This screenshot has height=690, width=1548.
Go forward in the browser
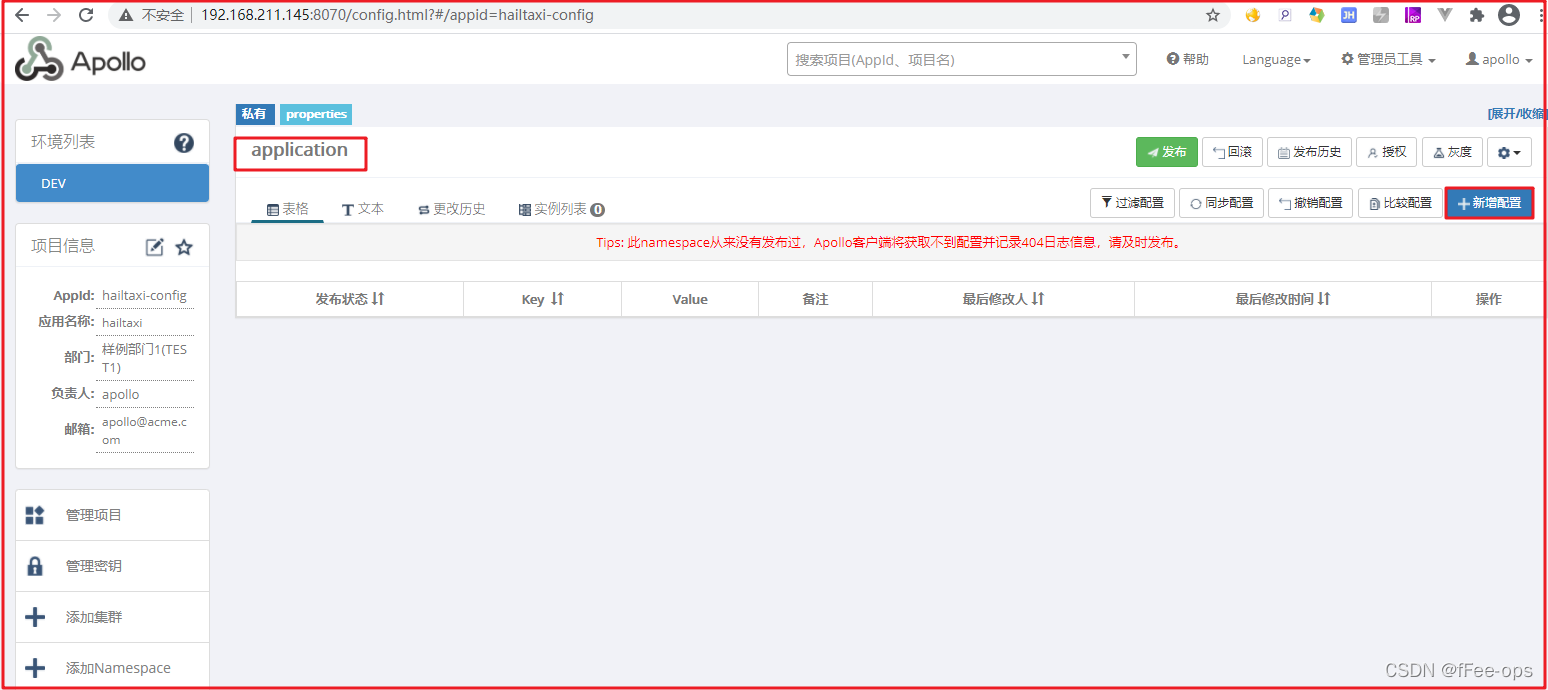[x=54, y=15]
